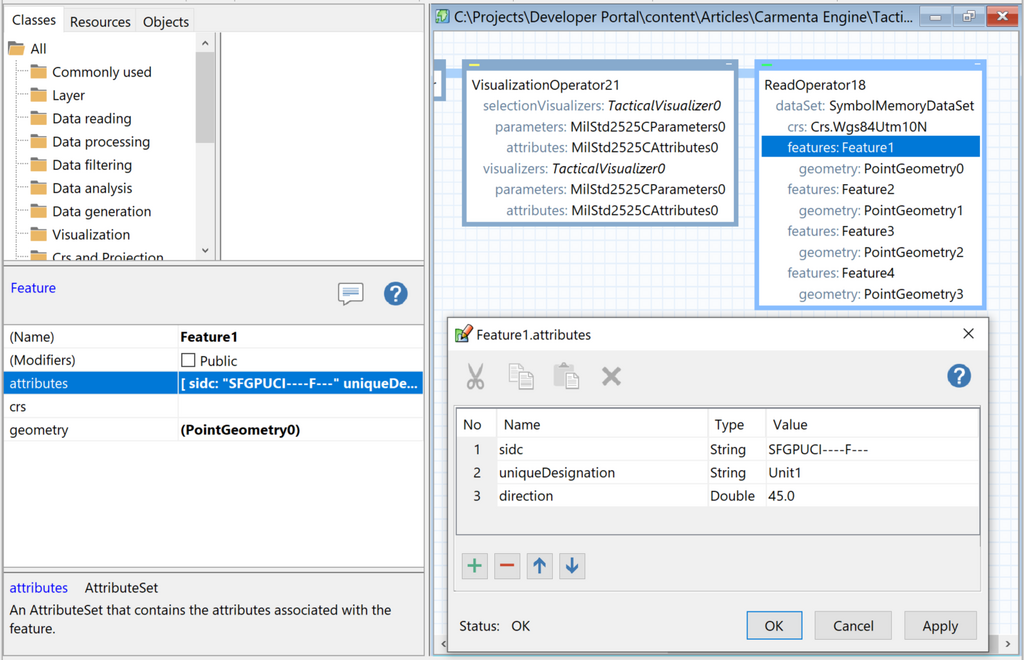
Task: Click the value SFGPUCI----F---
Action: click(x=818, y=449)
